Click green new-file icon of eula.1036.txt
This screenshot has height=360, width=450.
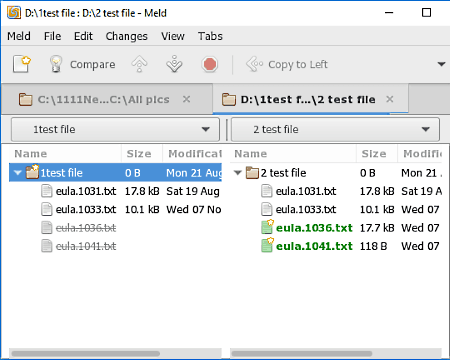coord(267,227)
